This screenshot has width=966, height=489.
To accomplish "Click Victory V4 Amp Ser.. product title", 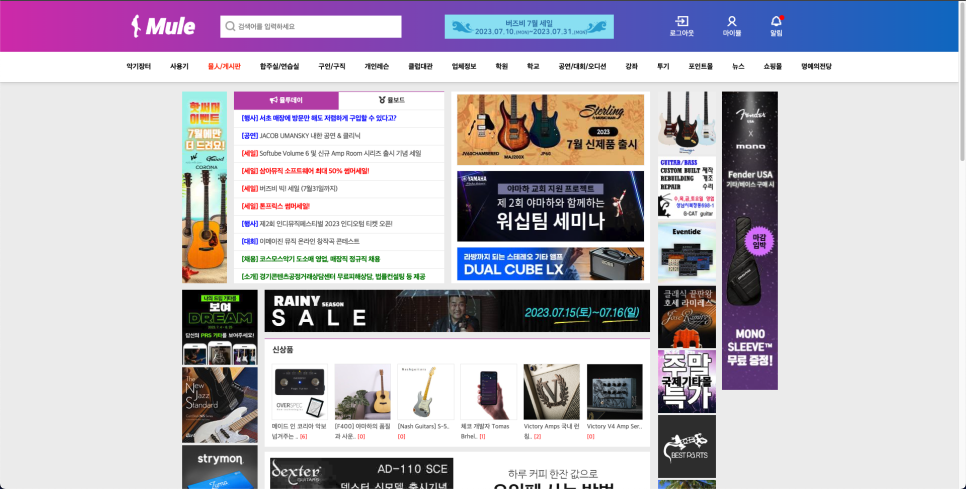I will [614, 426].
